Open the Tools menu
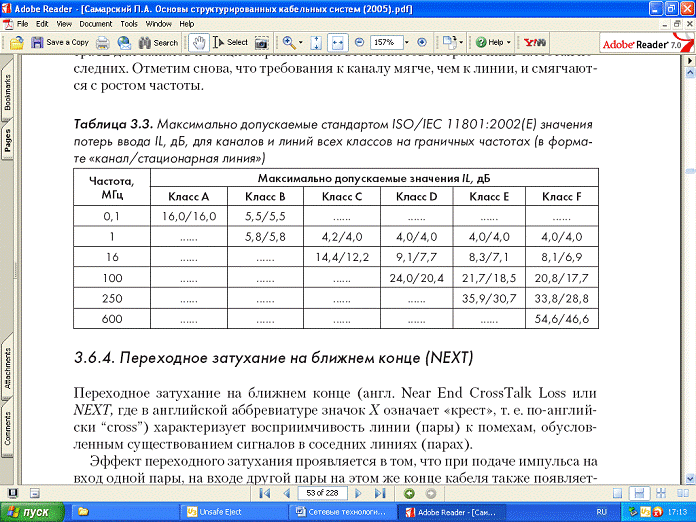The image size is (696, 522). 128,22
